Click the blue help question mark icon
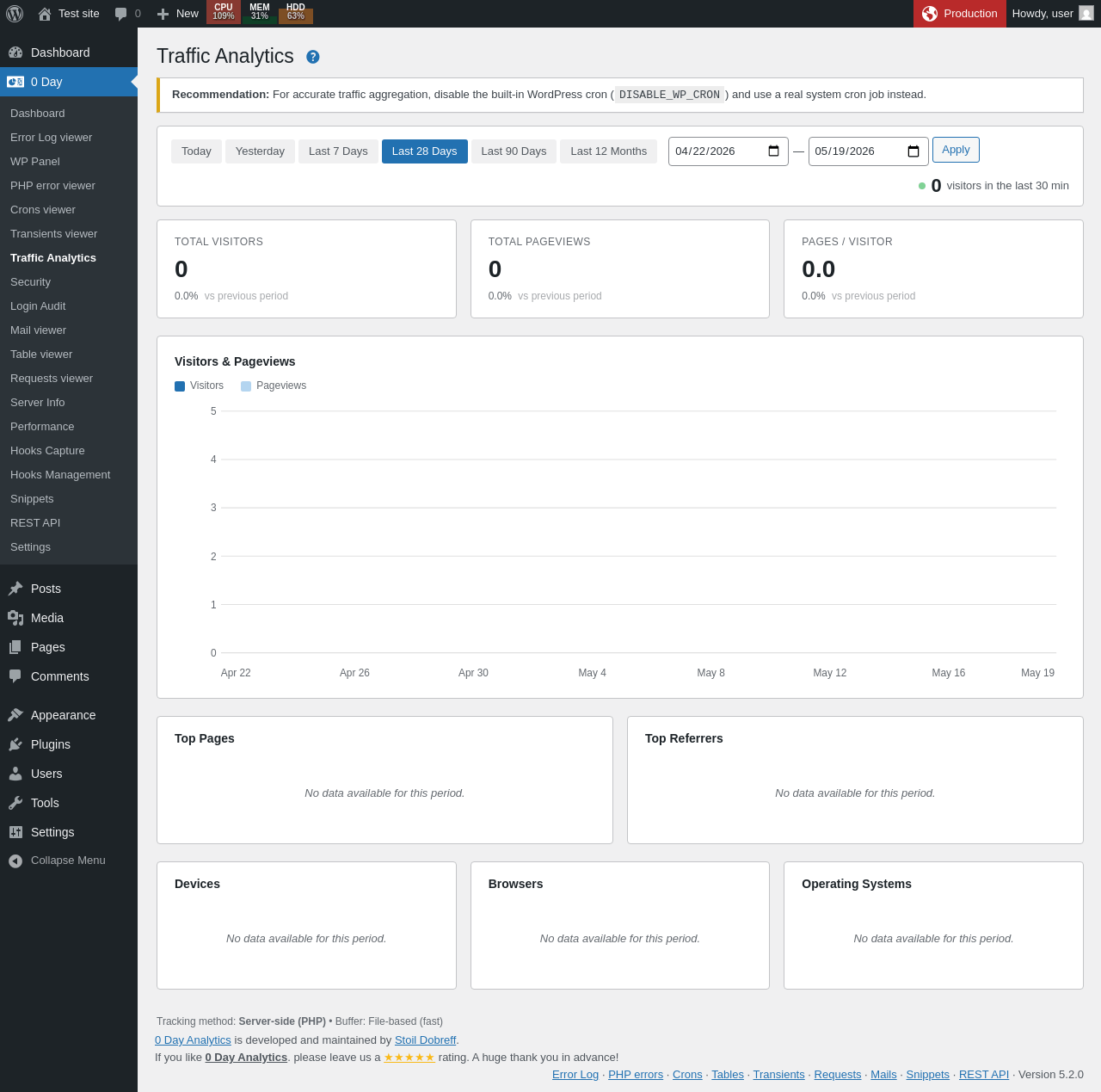The image size is (1101, 1092). pyautogui.click(x=313, y=57)
